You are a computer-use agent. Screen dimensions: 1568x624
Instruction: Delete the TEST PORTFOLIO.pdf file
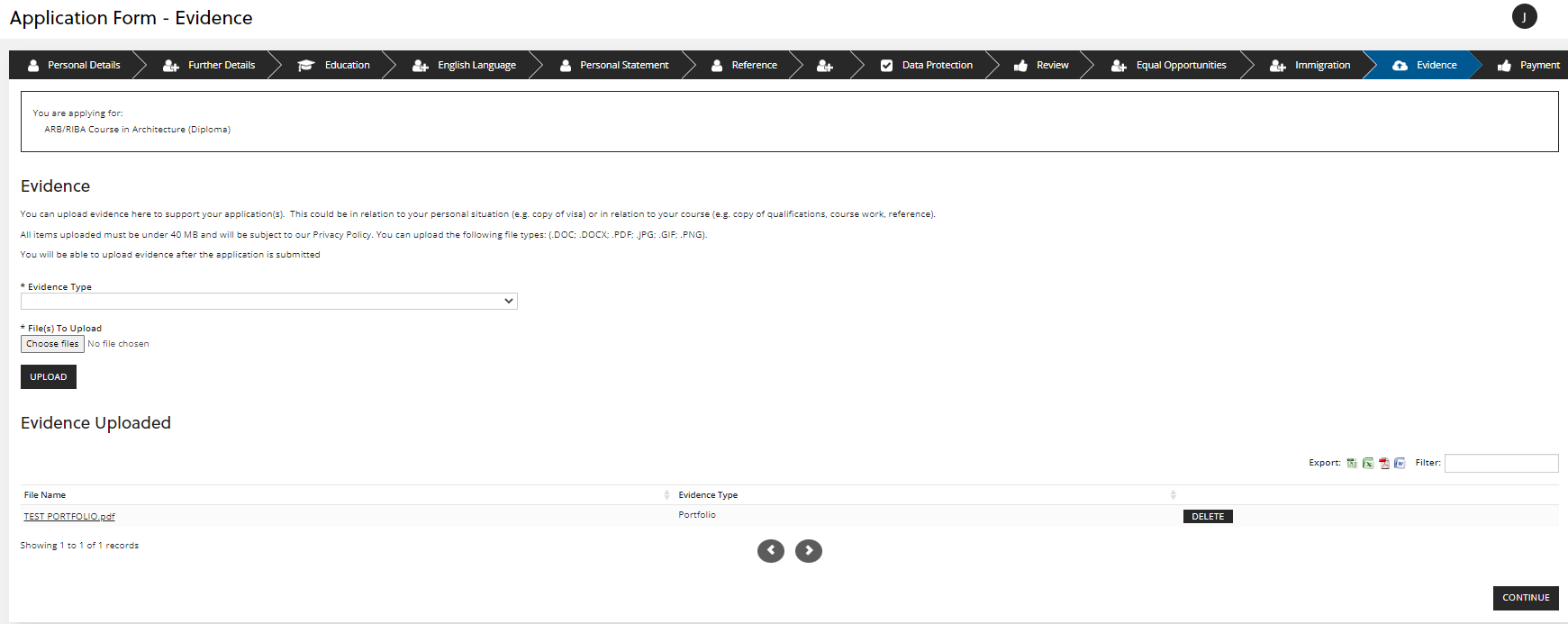pyautogui.click(x=1207, y=517)
